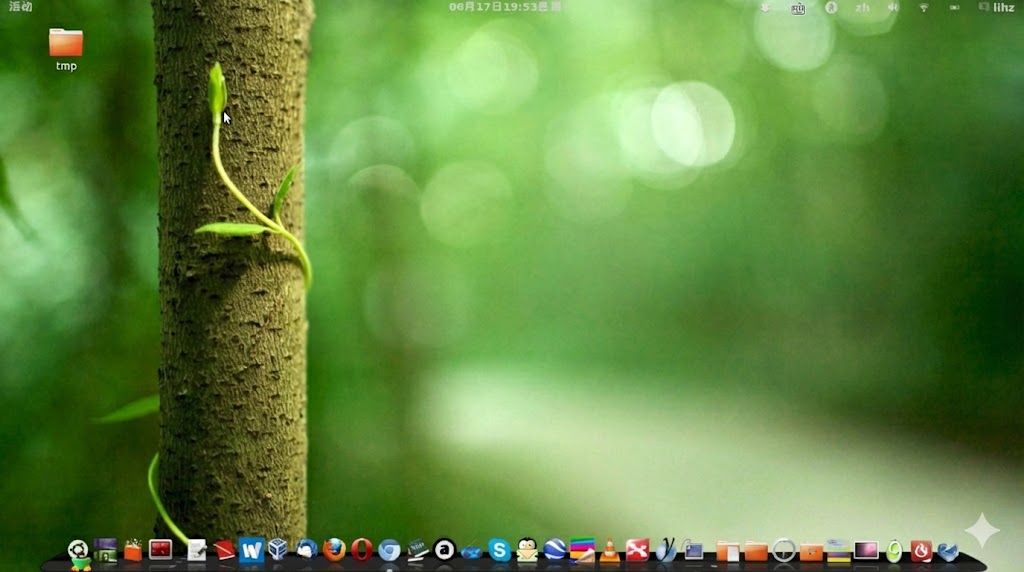1024x572 pixels.
Task: Open the green chalkboard book dictionary app
Action: (x=417, y=550)
